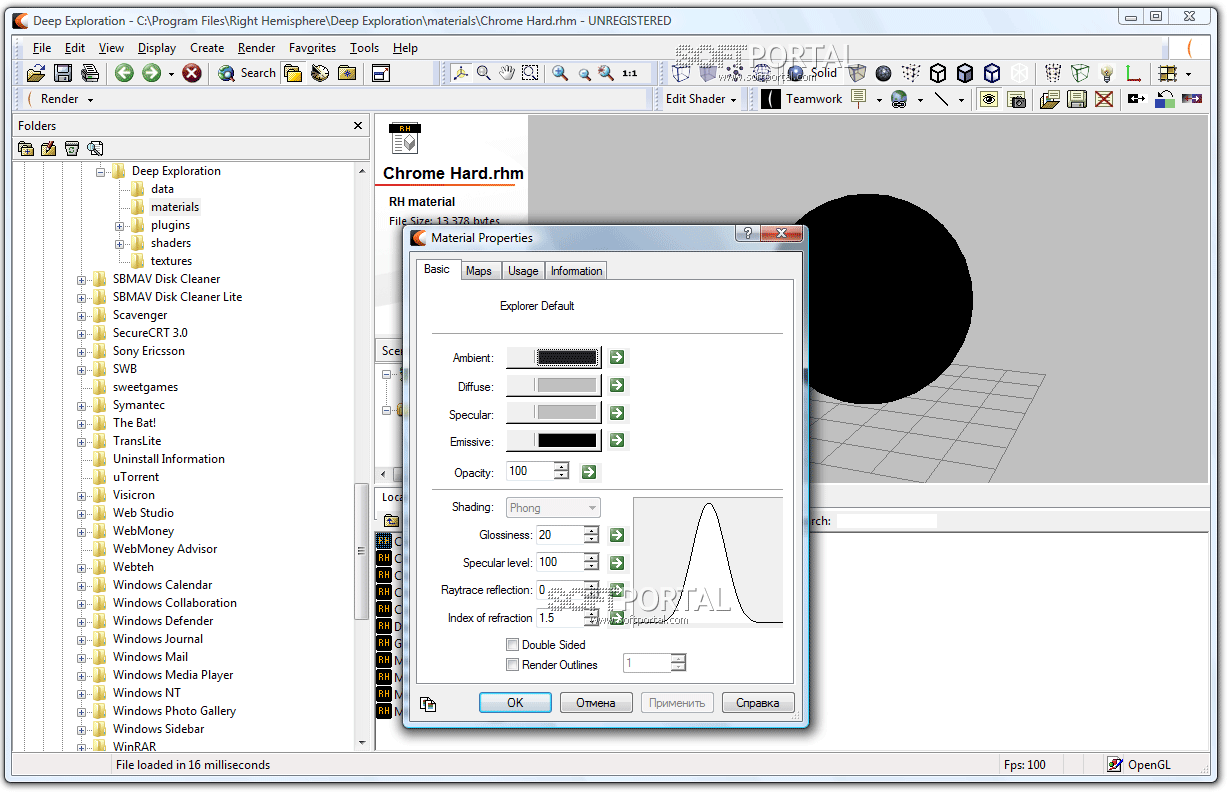Open the Tools menu
The height and width of the screenshot is (793, 1227).
pyautogui.click(x=365, y=47)
